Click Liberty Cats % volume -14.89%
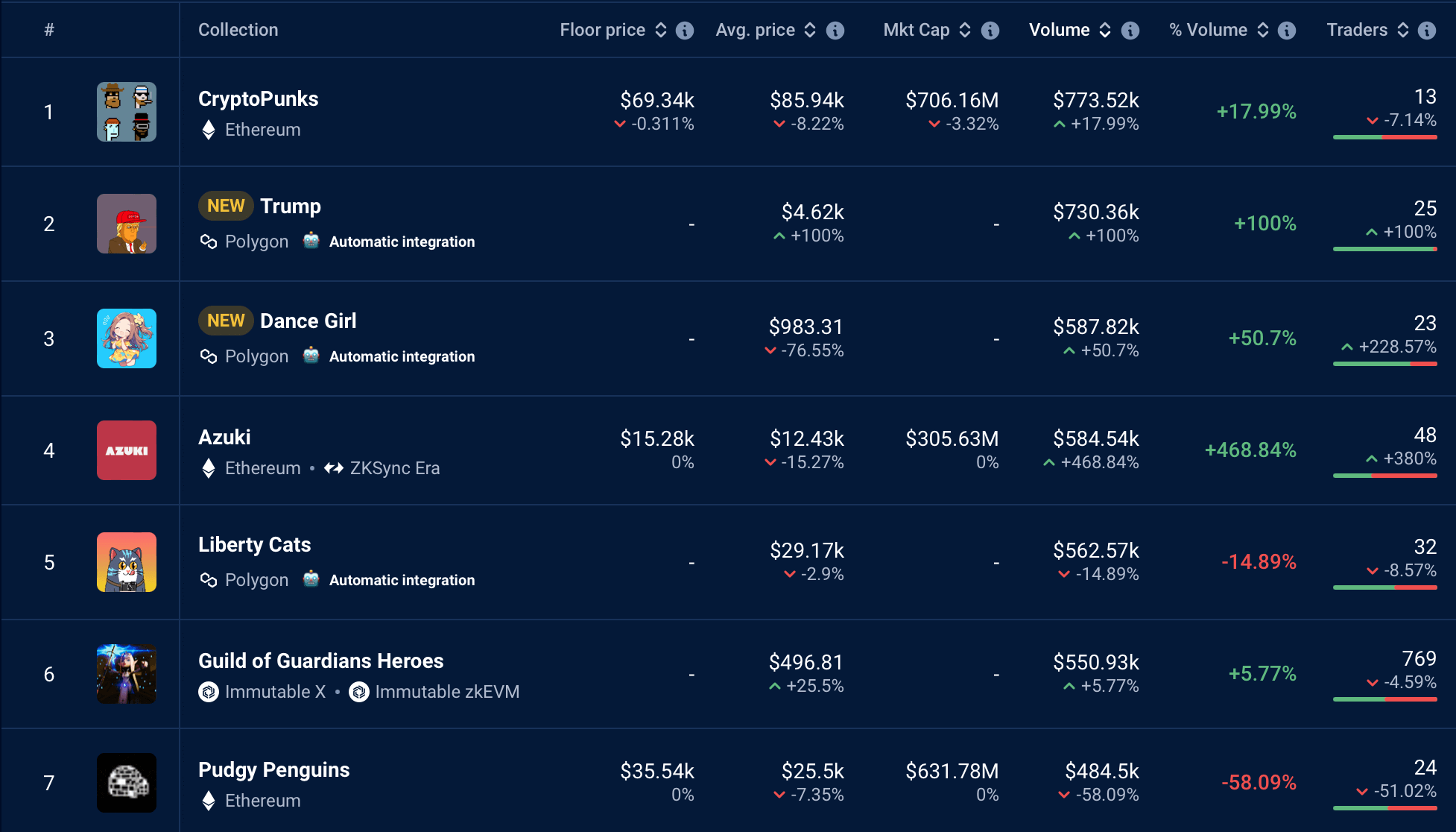Screen dimensions: 1456x832 pos(1259,562)
